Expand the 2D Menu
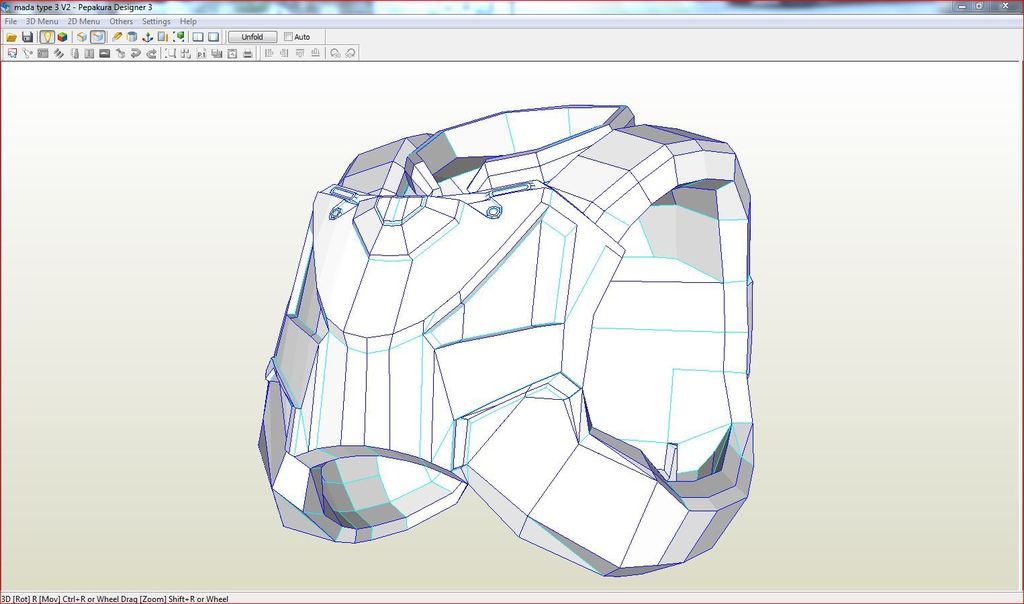Image resolution: width=1024 pixels, height=604 pixels. pyautogui.click(x=84, y=21)
